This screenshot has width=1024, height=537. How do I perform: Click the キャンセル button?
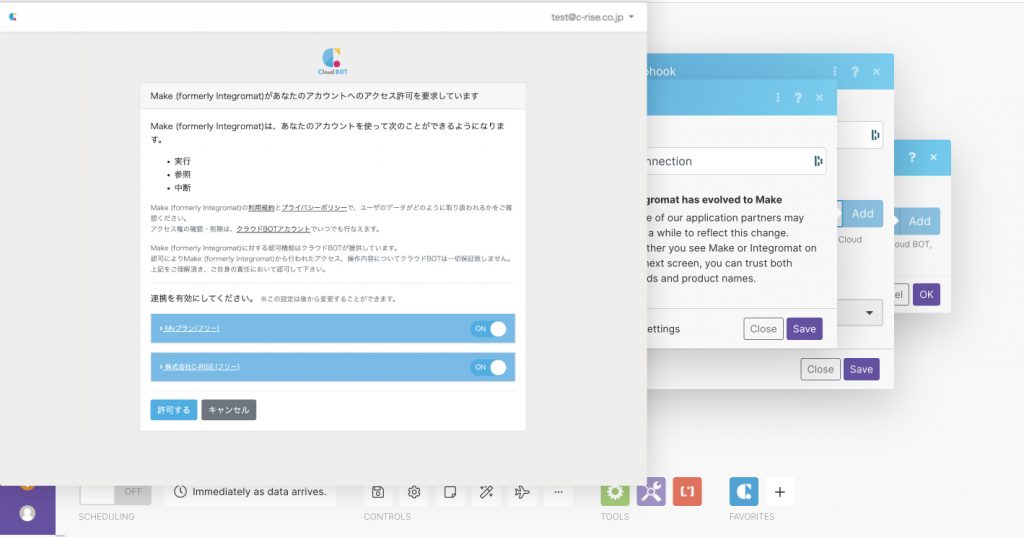pyautogui.click(x=229, y=410)
